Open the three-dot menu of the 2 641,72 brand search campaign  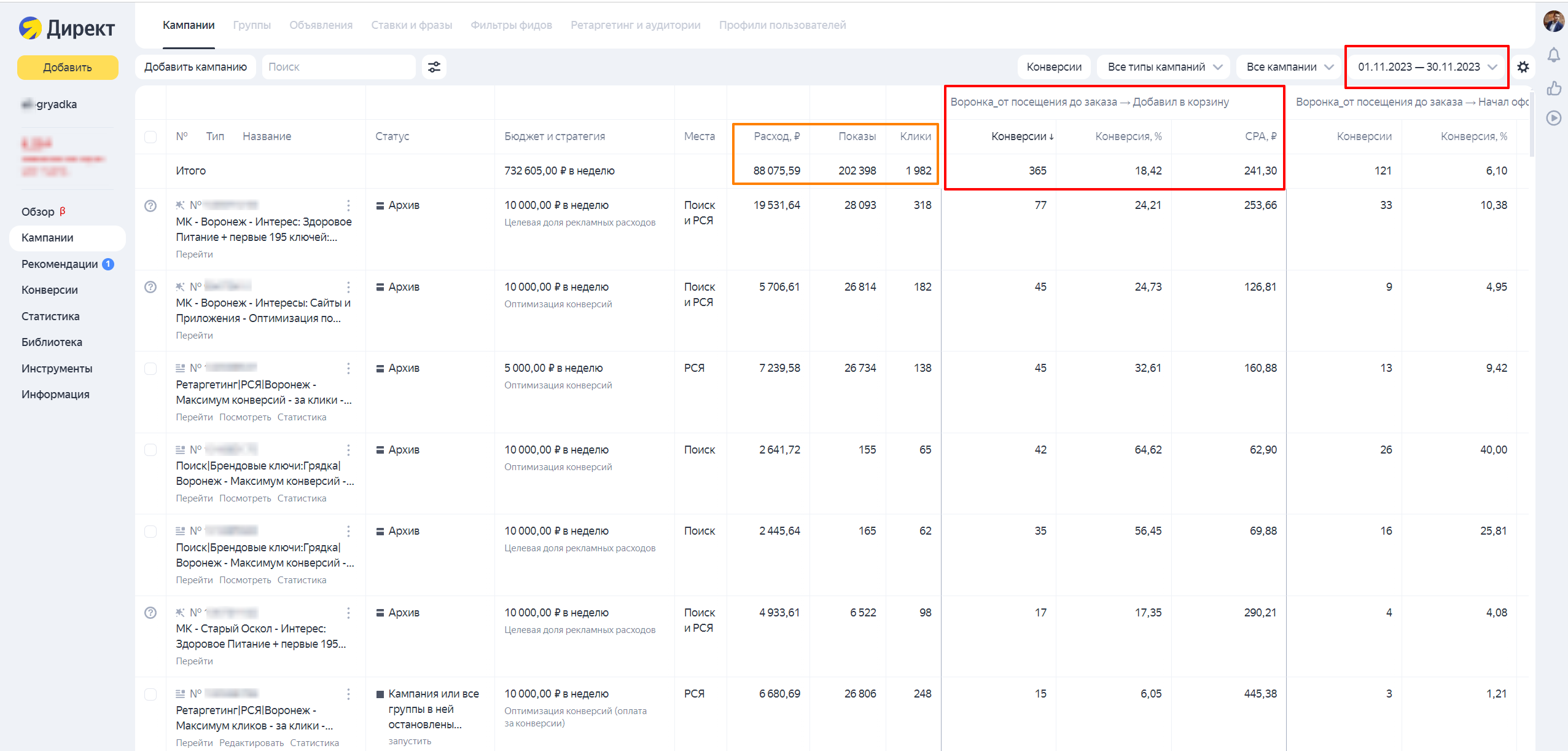pos(348,450)
